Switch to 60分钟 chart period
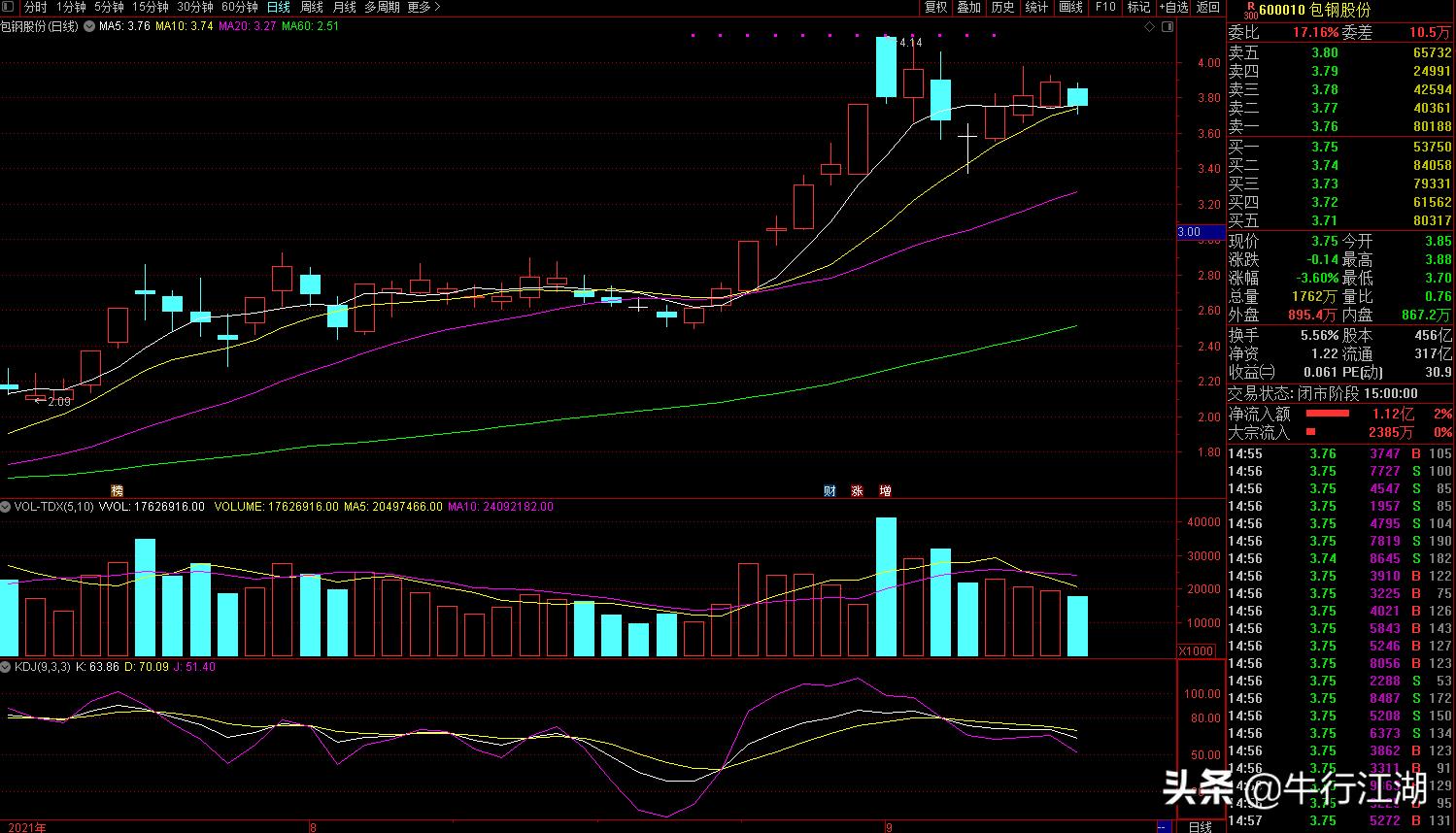This screenshot has width=1456, height=833. click(240, 7)
